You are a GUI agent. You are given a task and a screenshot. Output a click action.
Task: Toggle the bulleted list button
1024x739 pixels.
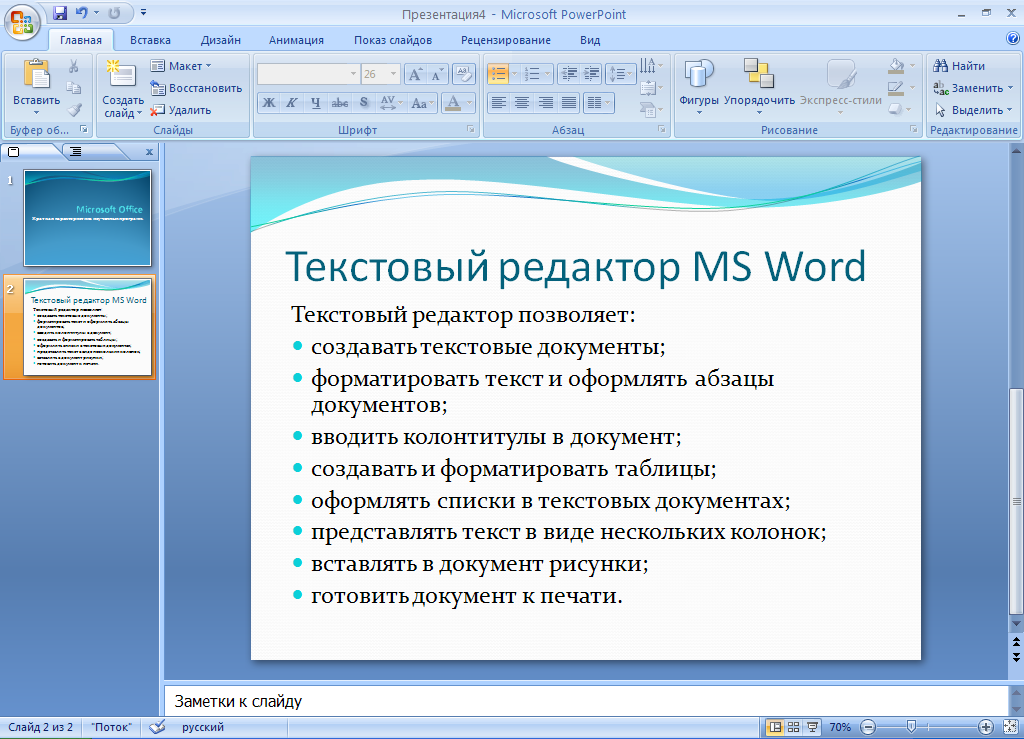498,74
